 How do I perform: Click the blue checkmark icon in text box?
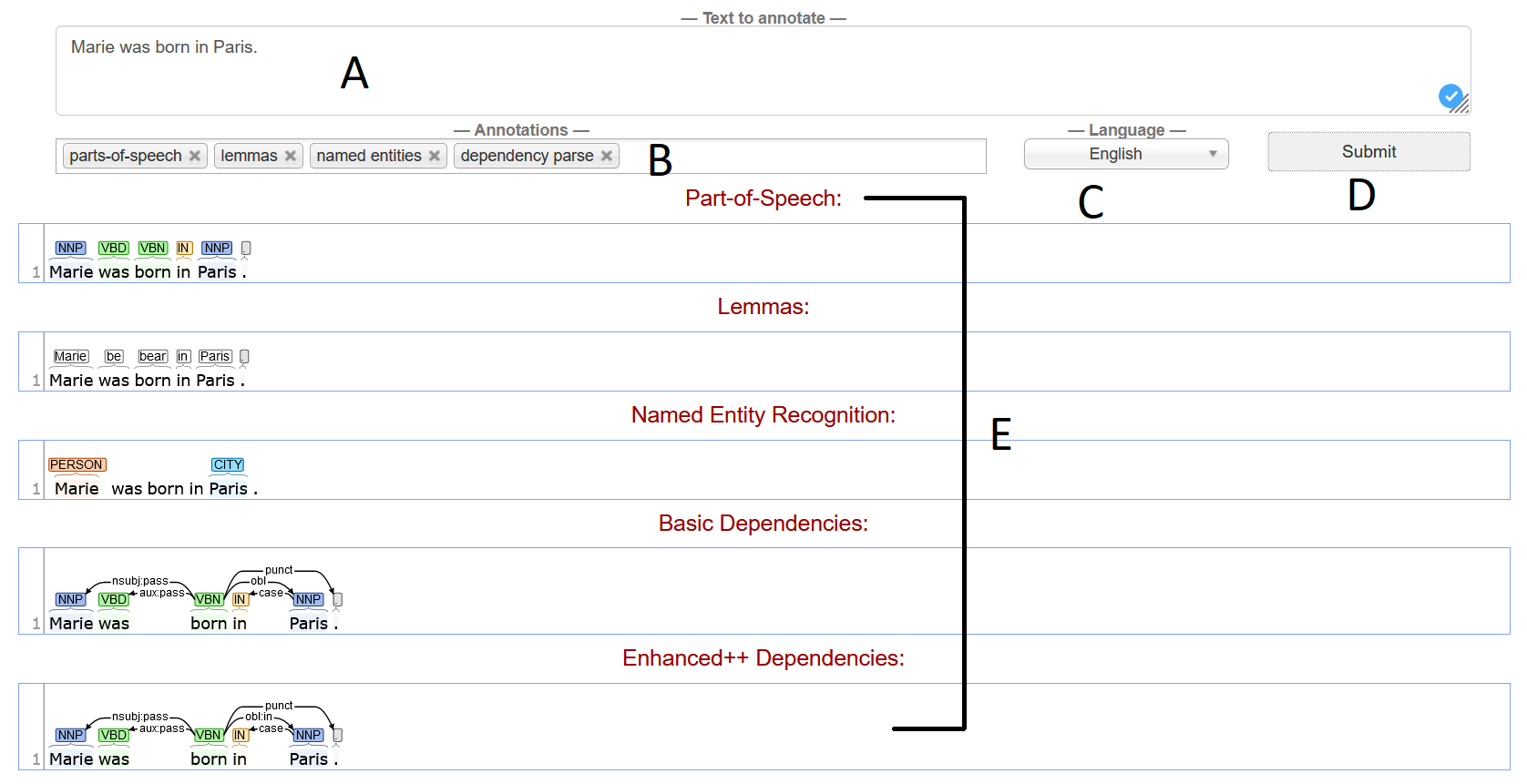[x=1450, y=95]
